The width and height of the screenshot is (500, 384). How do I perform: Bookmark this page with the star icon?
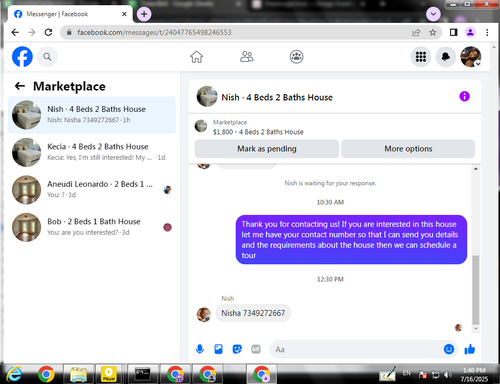(433, 32)
